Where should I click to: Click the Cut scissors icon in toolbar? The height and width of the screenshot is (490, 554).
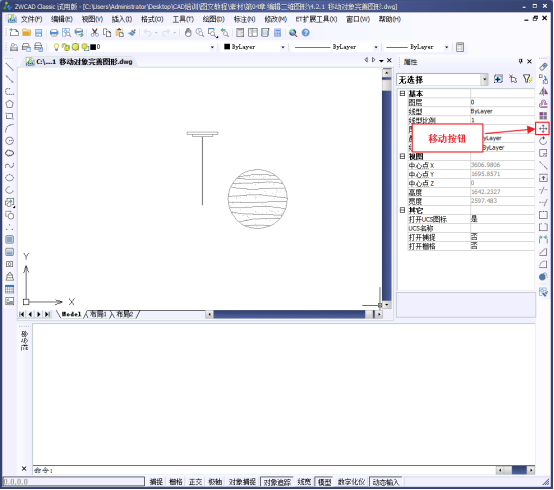pos(94,33)
